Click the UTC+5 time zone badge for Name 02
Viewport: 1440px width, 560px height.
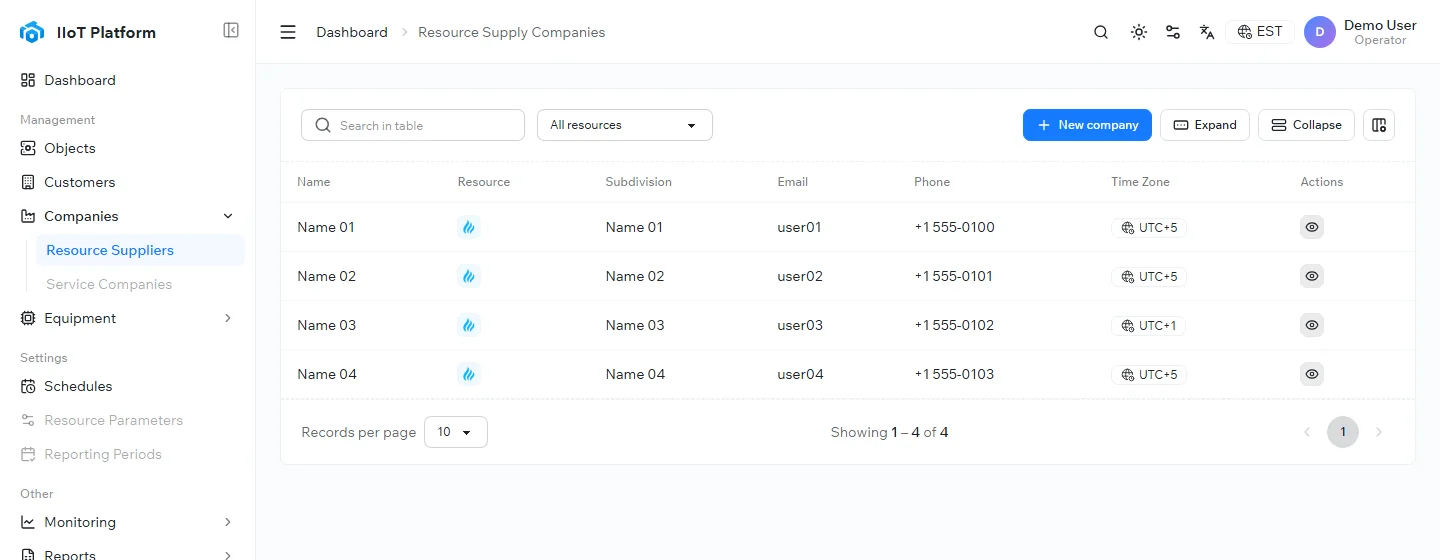pos(1149,276)
